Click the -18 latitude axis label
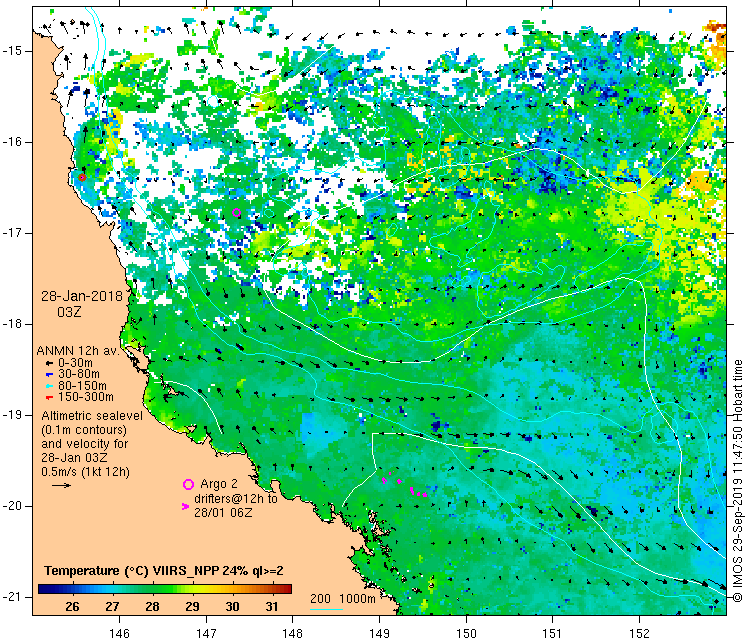This screenshot has width=750, height=640. point(11,324)
